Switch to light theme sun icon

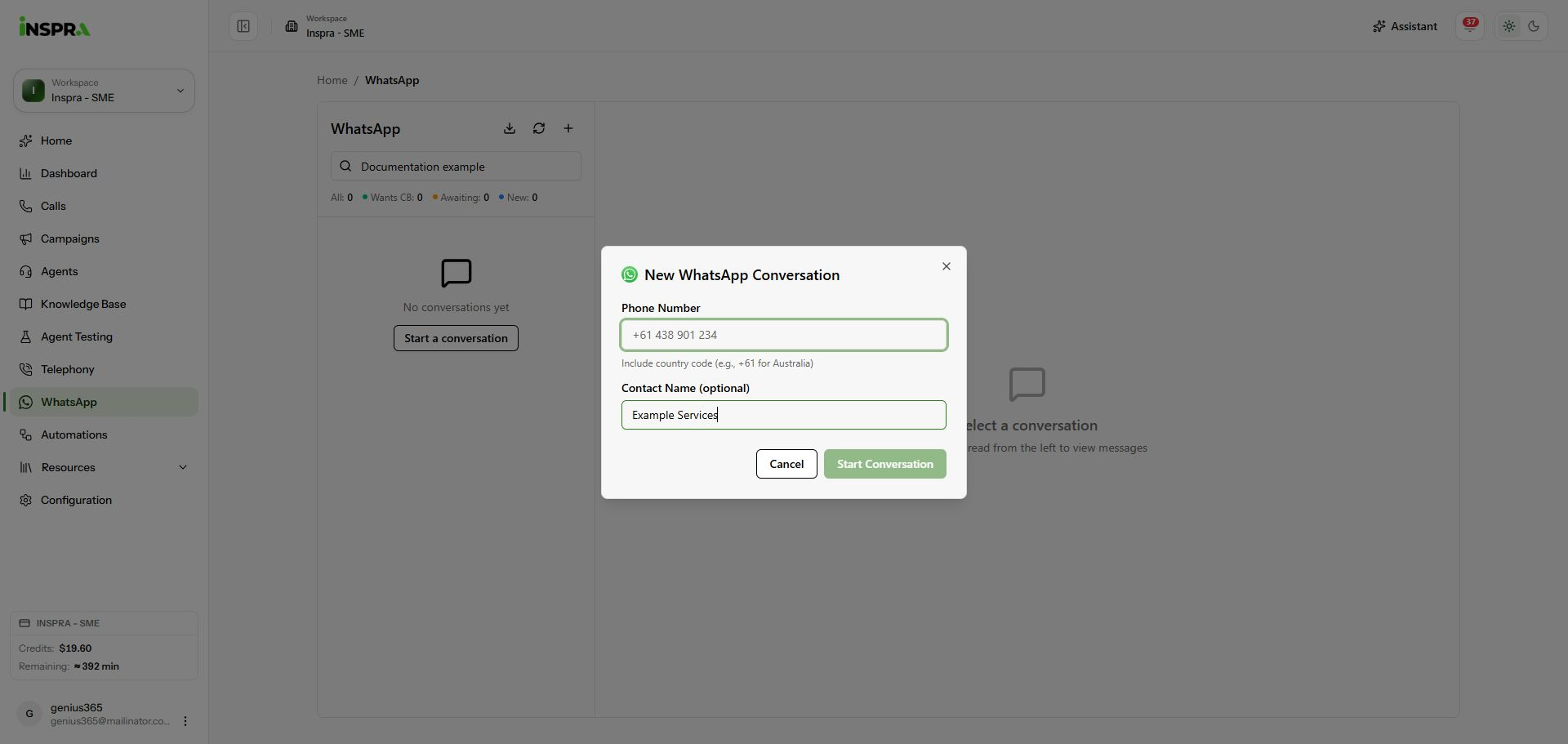[x=1509, y=26]
